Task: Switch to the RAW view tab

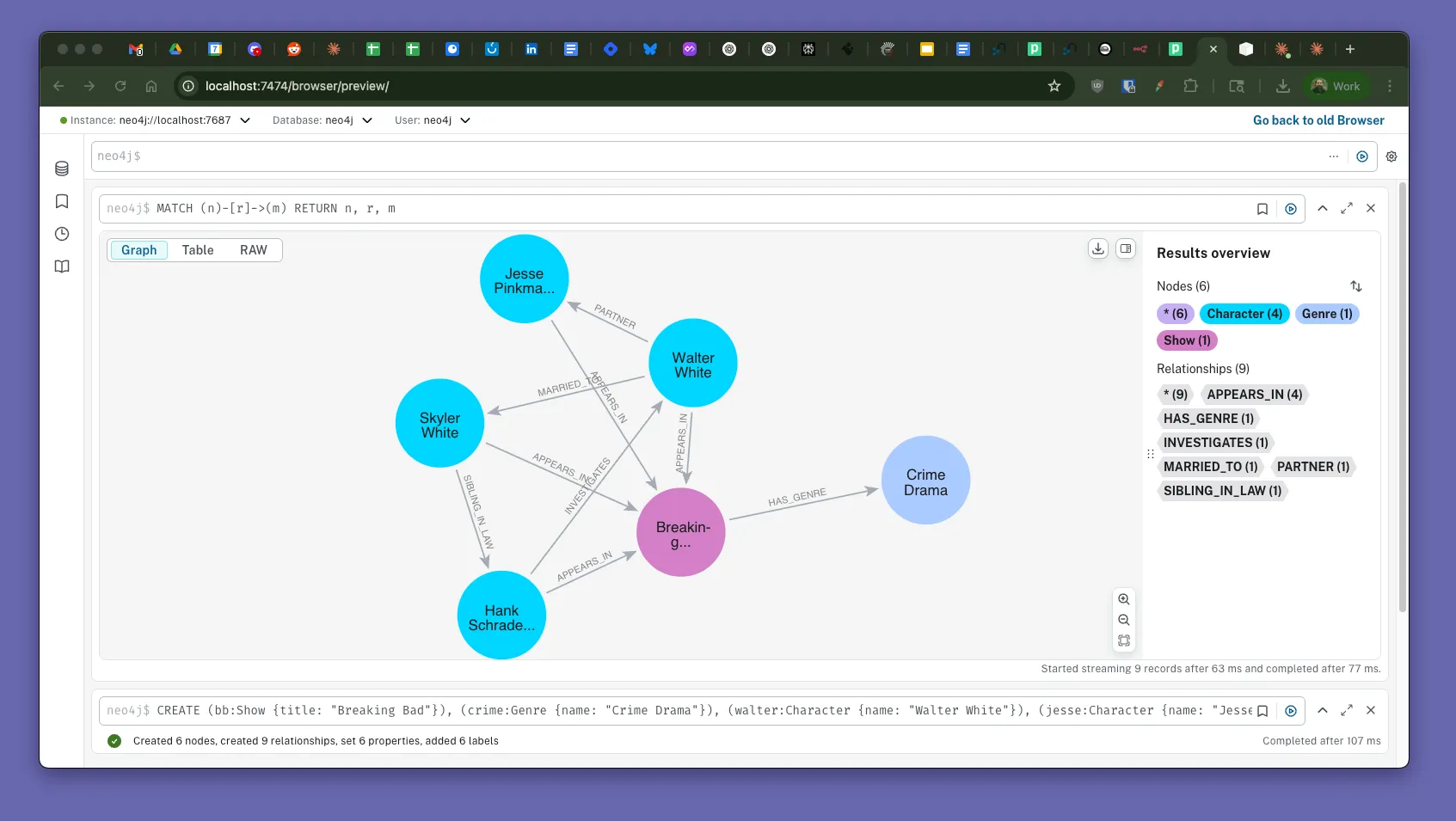Action: [254, 250]
